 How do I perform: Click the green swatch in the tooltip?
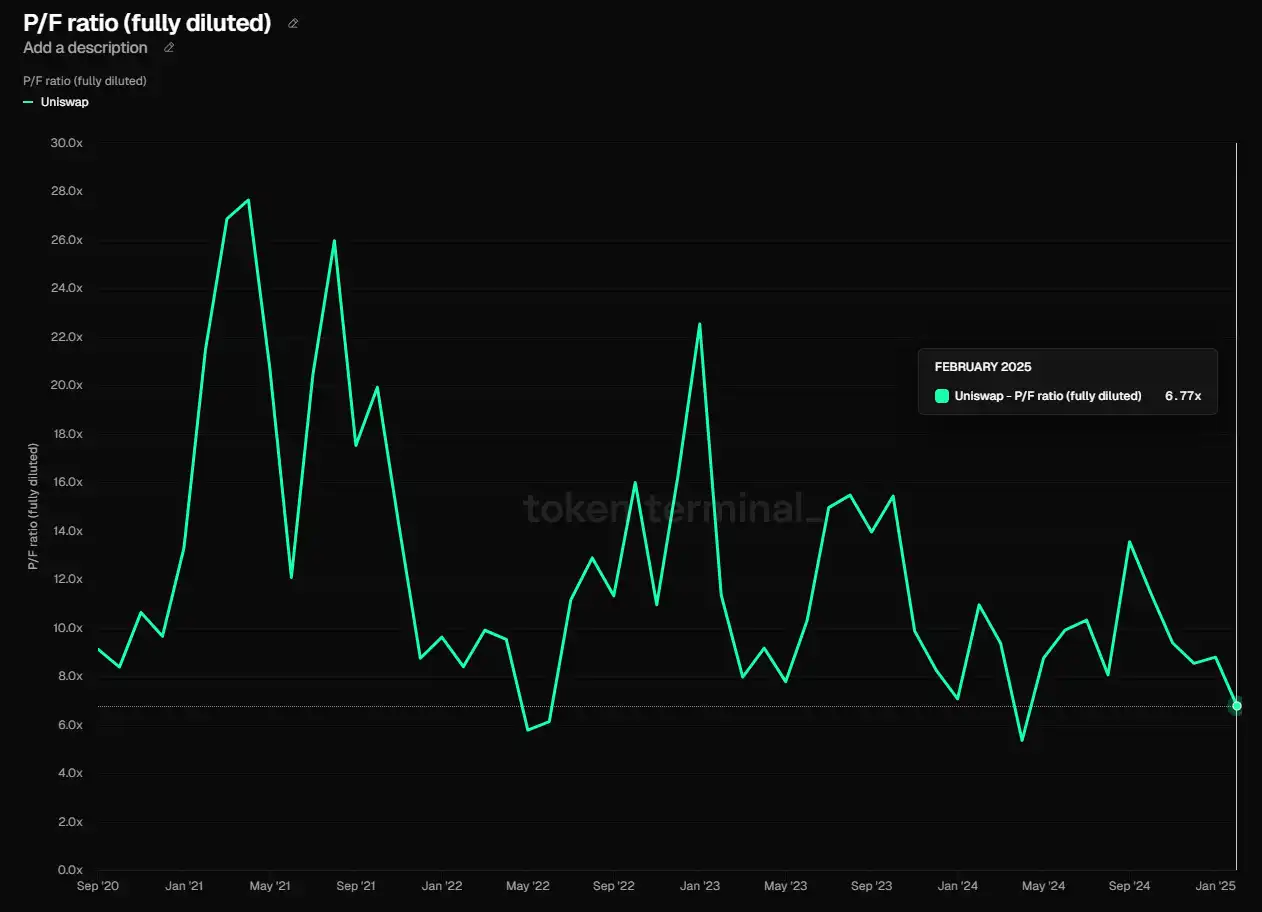point(941,396)
